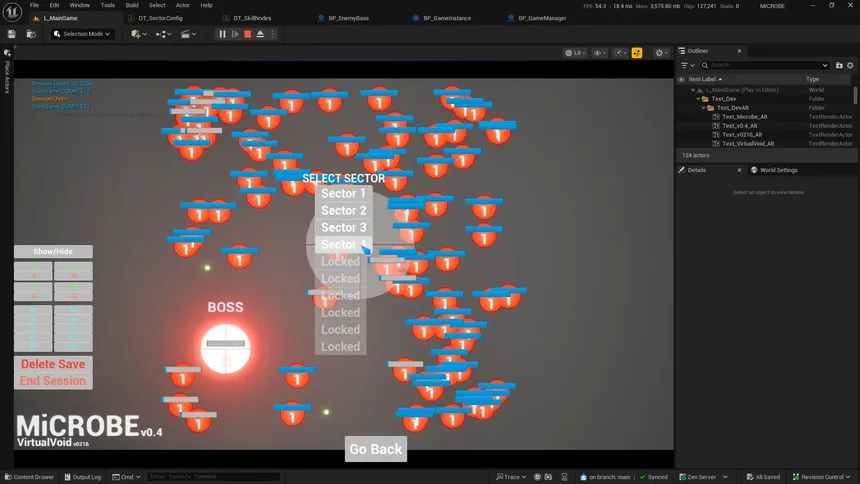Click the Go Back button
860x484 pixels.
pyautogui.click(x=375, y=449)
